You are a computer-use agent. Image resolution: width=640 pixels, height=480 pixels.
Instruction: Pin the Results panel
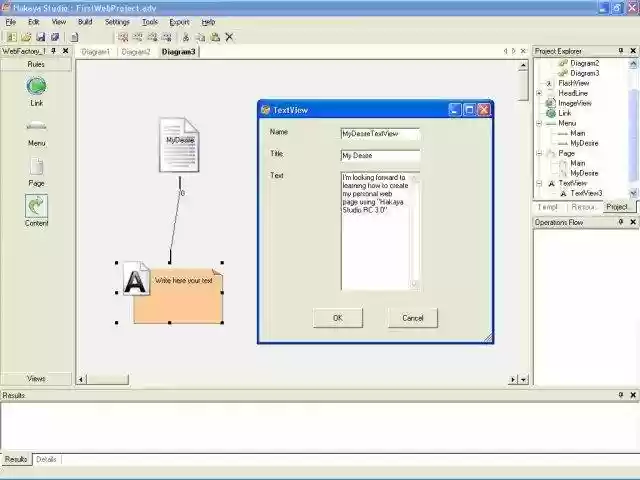pyautogui.click(x=621, y=395)
